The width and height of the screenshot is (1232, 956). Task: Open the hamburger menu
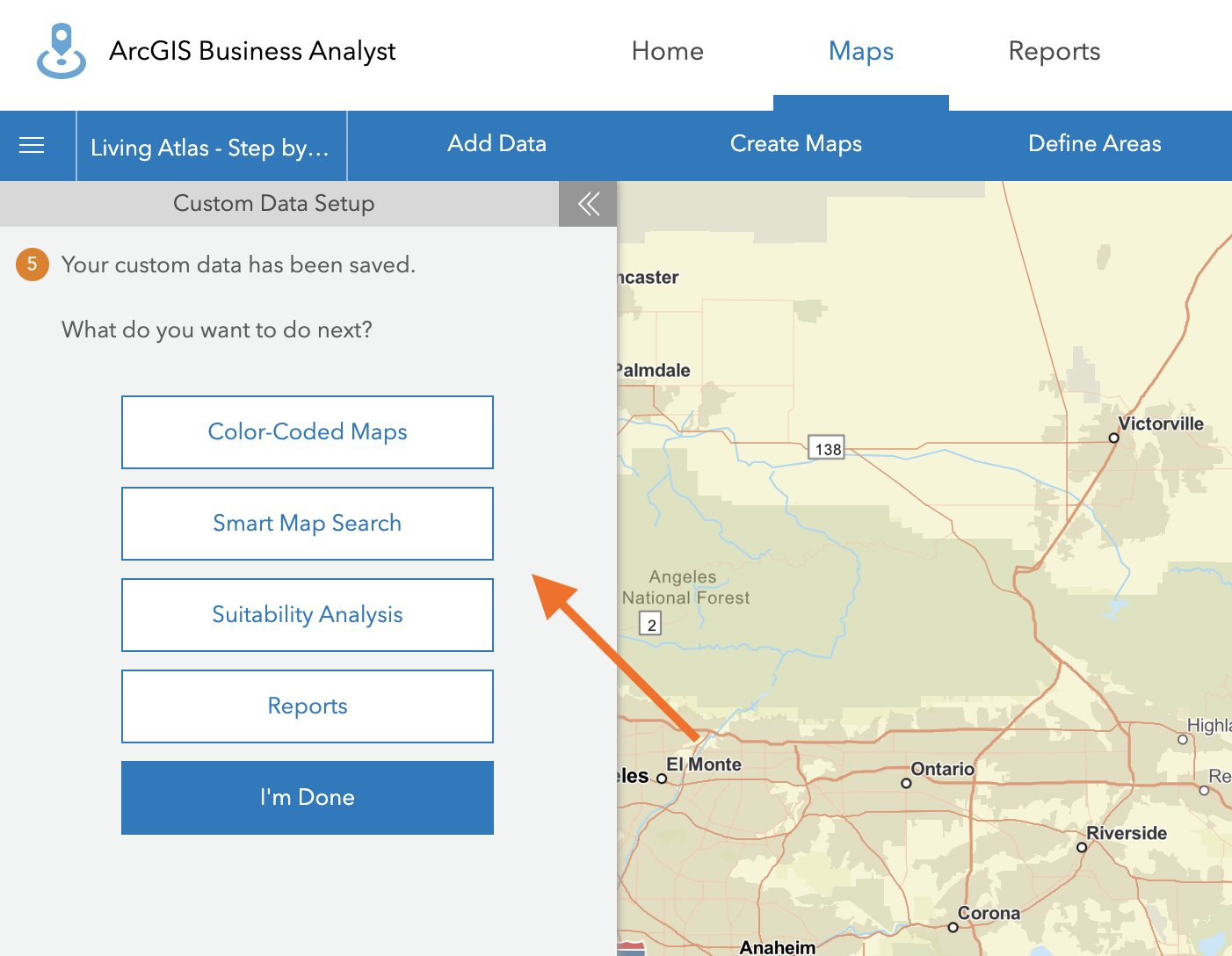(32, 145)
